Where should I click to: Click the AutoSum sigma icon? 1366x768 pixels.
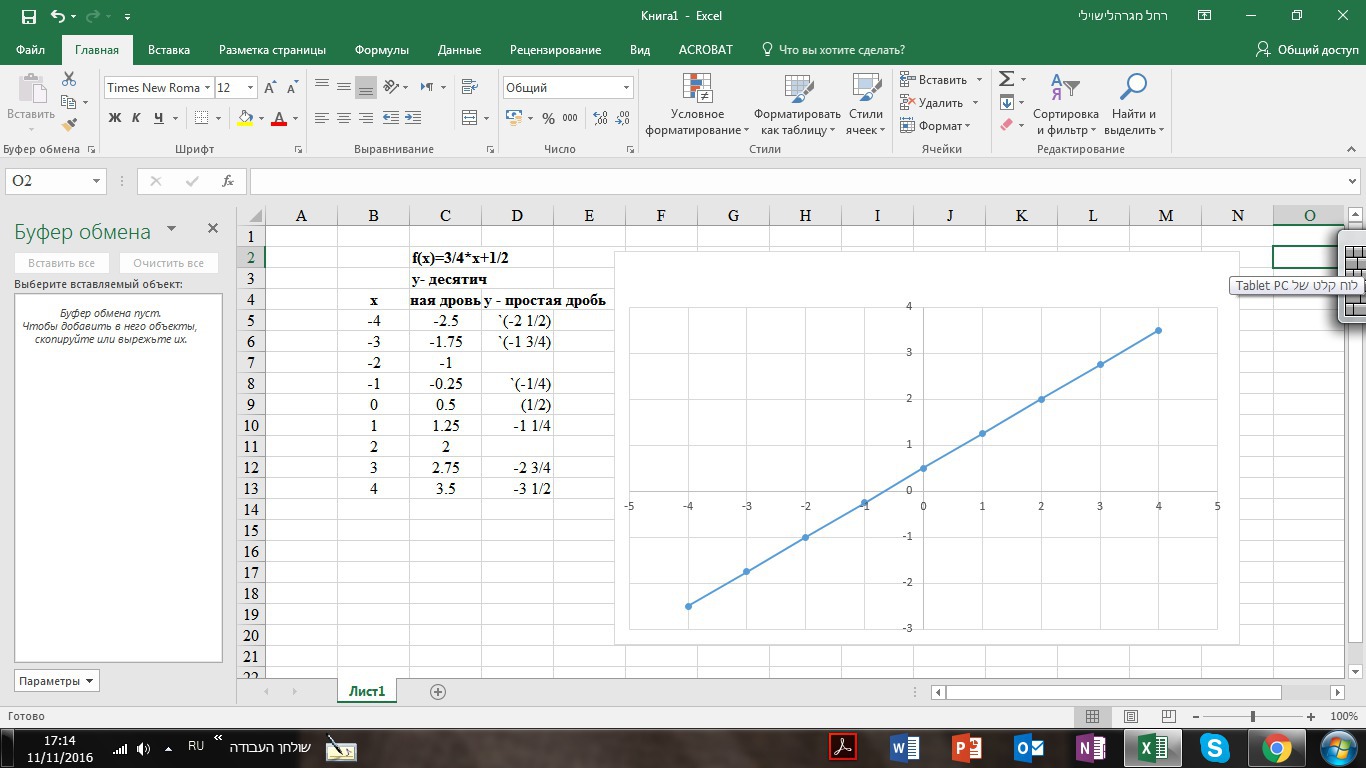(x=1007, y=79)
